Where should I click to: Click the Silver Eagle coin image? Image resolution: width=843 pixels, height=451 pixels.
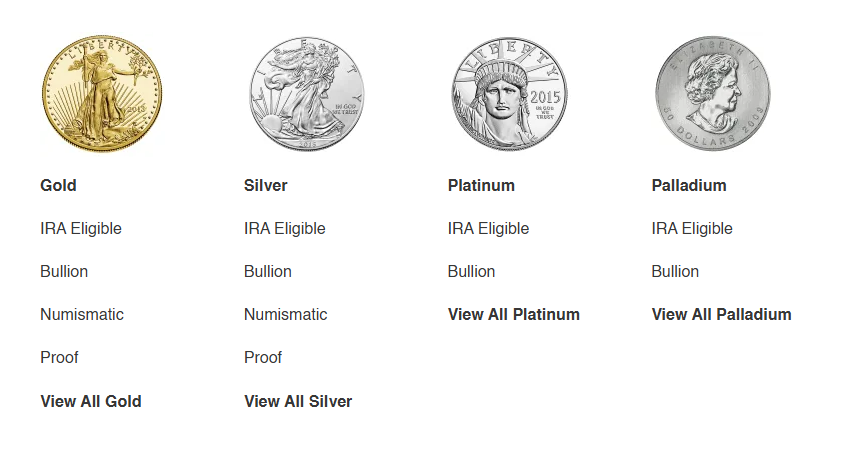pos(306,94)
